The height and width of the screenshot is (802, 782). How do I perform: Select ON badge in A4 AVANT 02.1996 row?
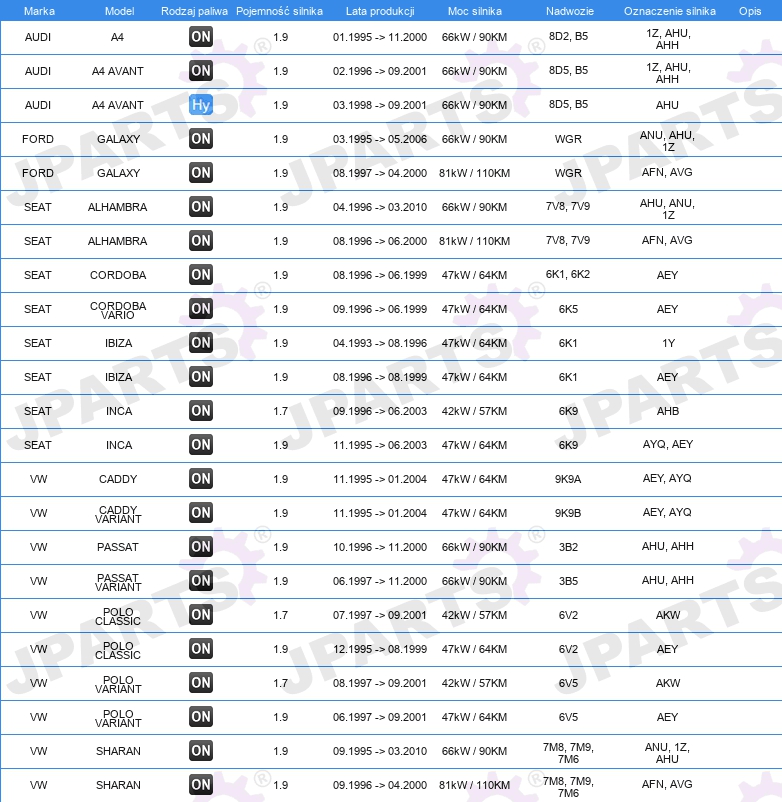tap(200, 71)
